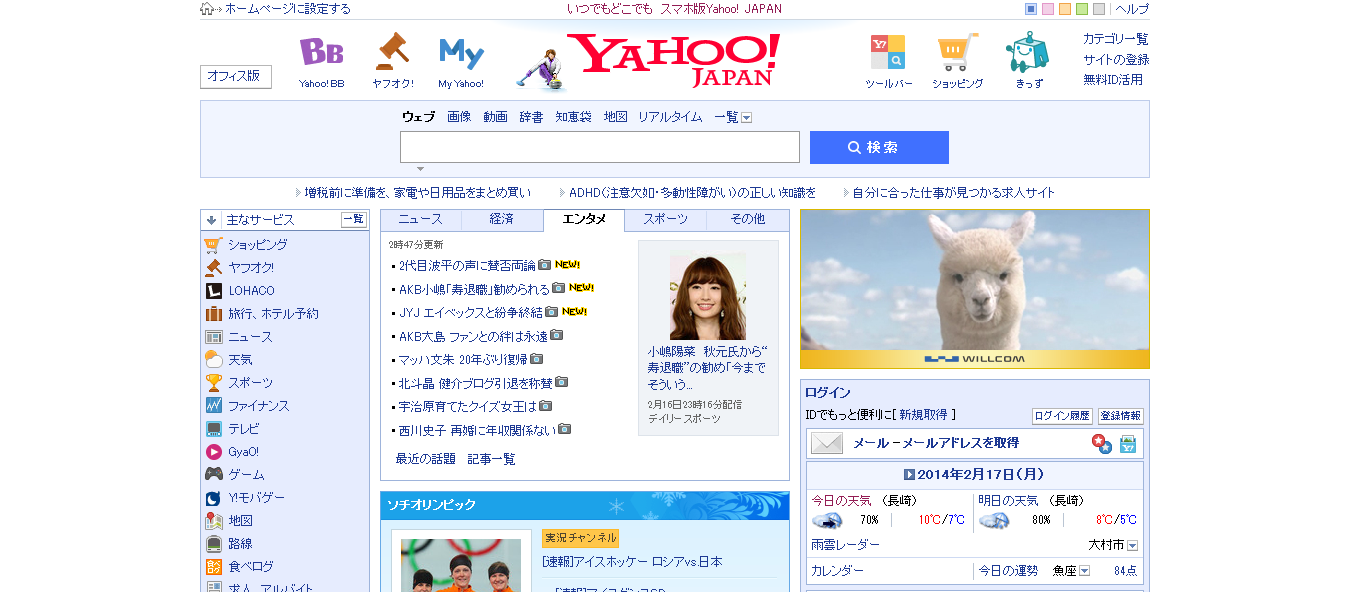This screenshot has height=592, width=1349.
Task: Switch to the 経済 tab
Action: [502, 220]
